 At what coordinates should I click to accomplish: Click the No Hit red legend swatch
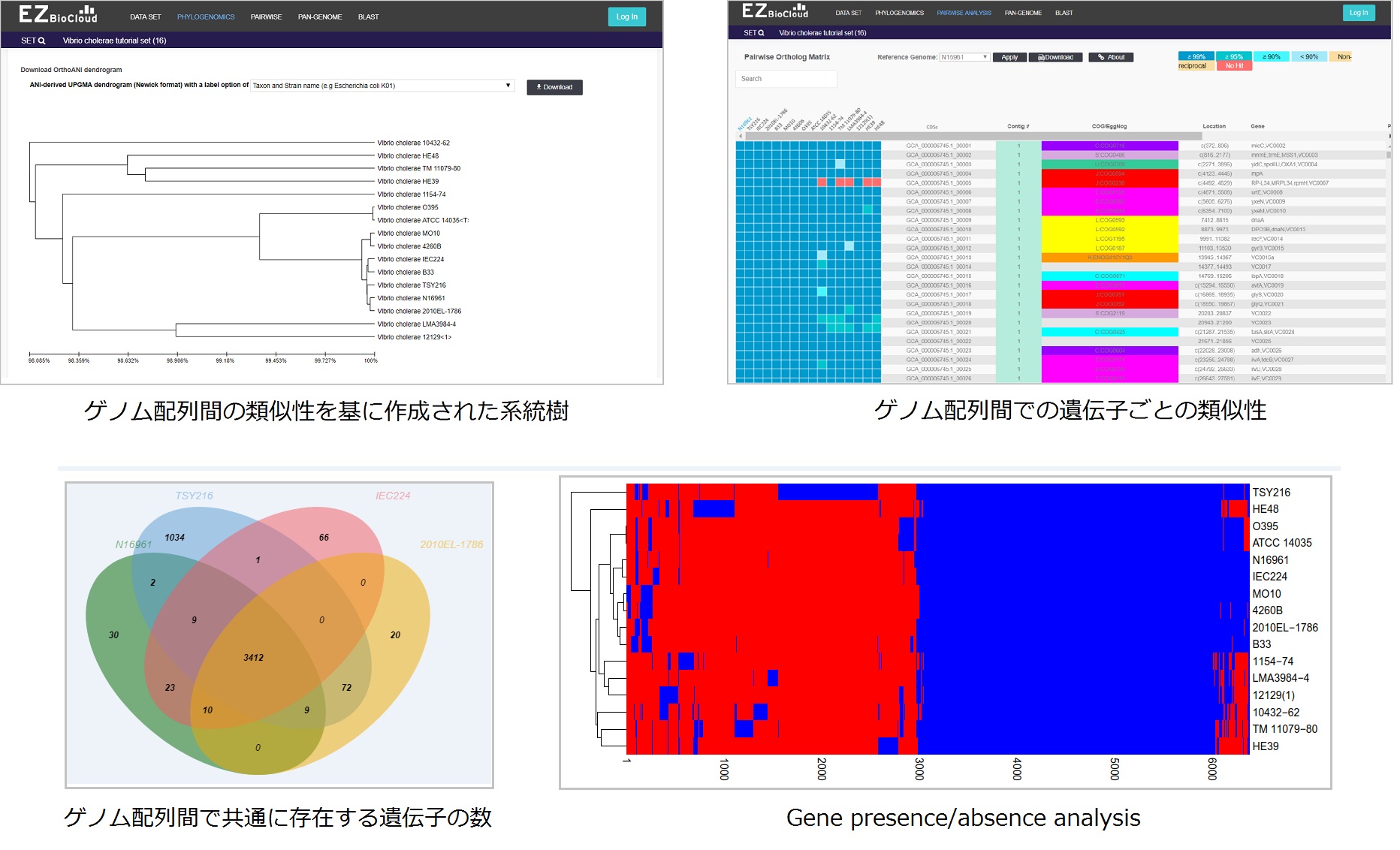pos(1234,66)
